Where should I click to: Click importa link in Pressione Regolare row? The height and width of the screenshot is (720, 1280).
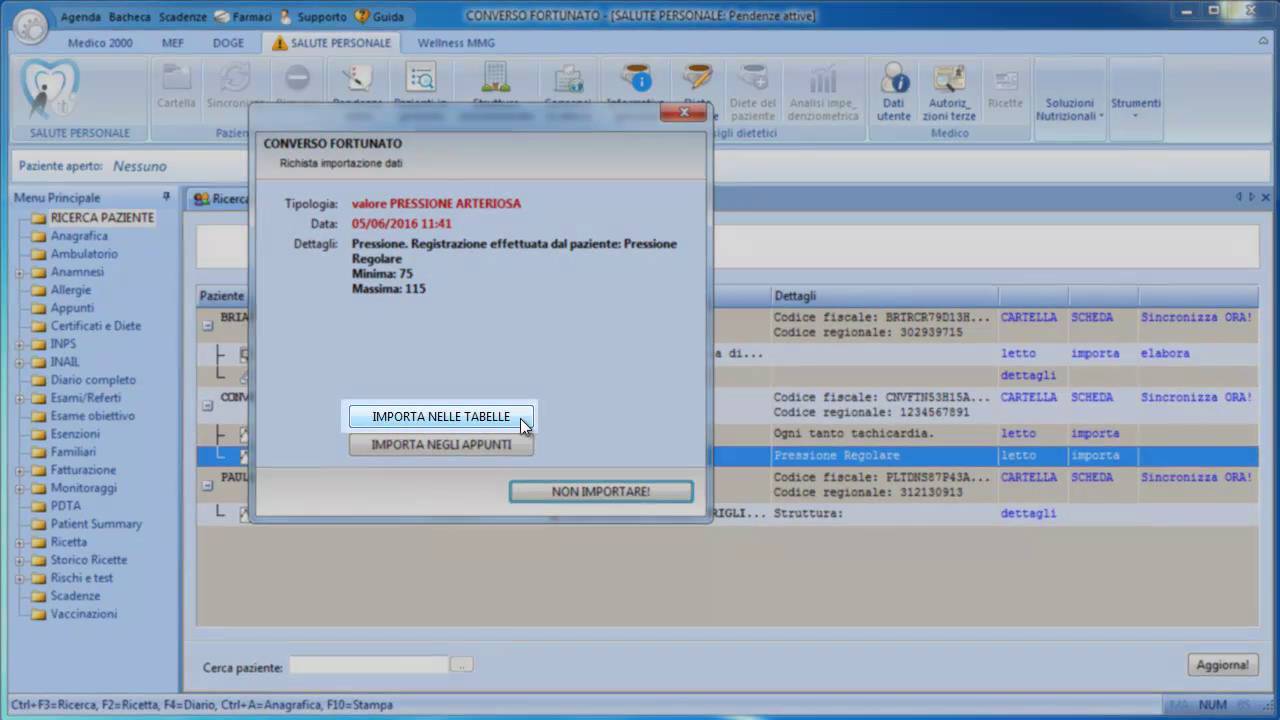(1095, 455)
